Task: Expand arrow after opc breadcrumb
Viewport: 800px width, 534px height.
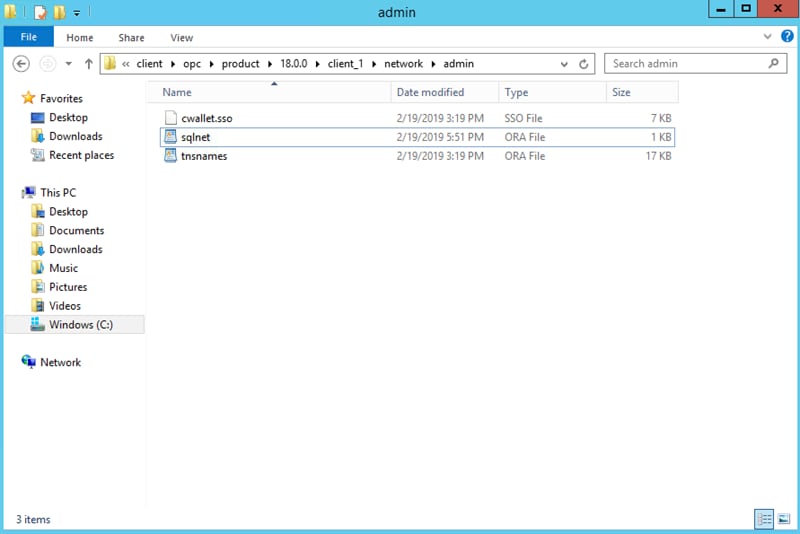Action: [211, 64]
